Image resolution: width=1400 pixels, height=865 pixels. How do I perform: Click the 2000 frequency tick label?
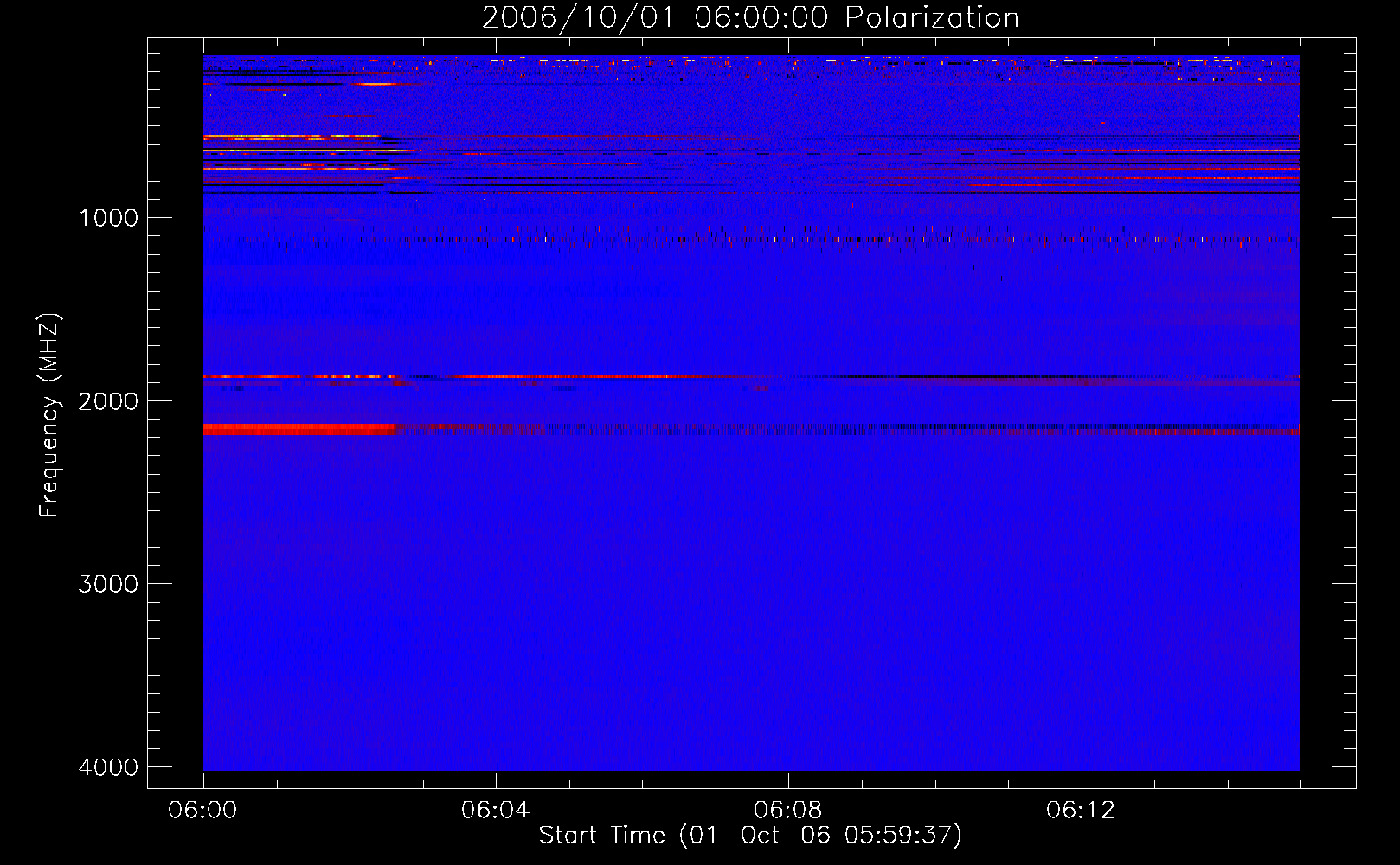(108, 401)
